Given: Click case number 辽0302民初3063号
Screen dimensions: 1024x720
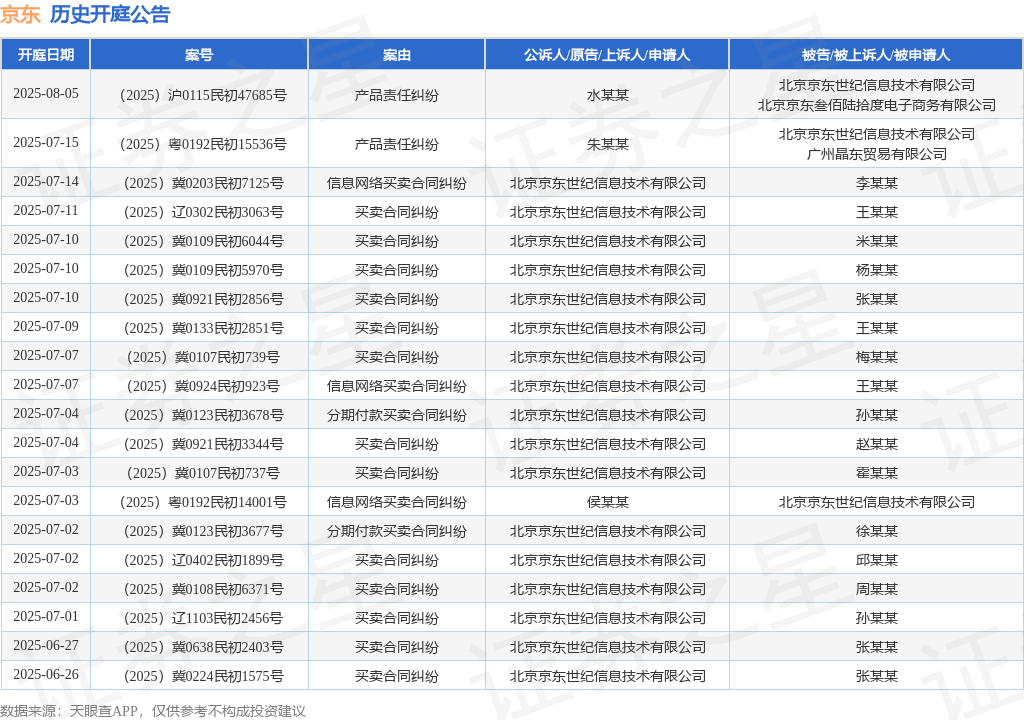Looking at the screenshot, I should (x=204, y=212).
